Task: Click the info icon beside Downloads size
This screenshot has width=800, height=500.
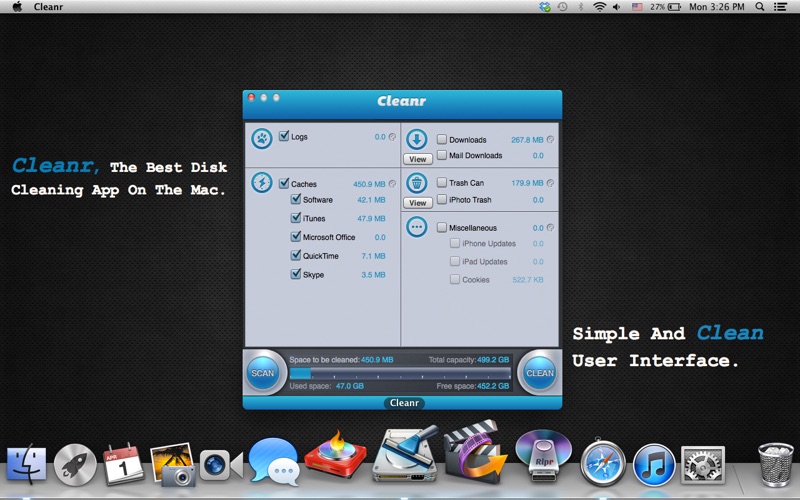Action: point(550,139)
